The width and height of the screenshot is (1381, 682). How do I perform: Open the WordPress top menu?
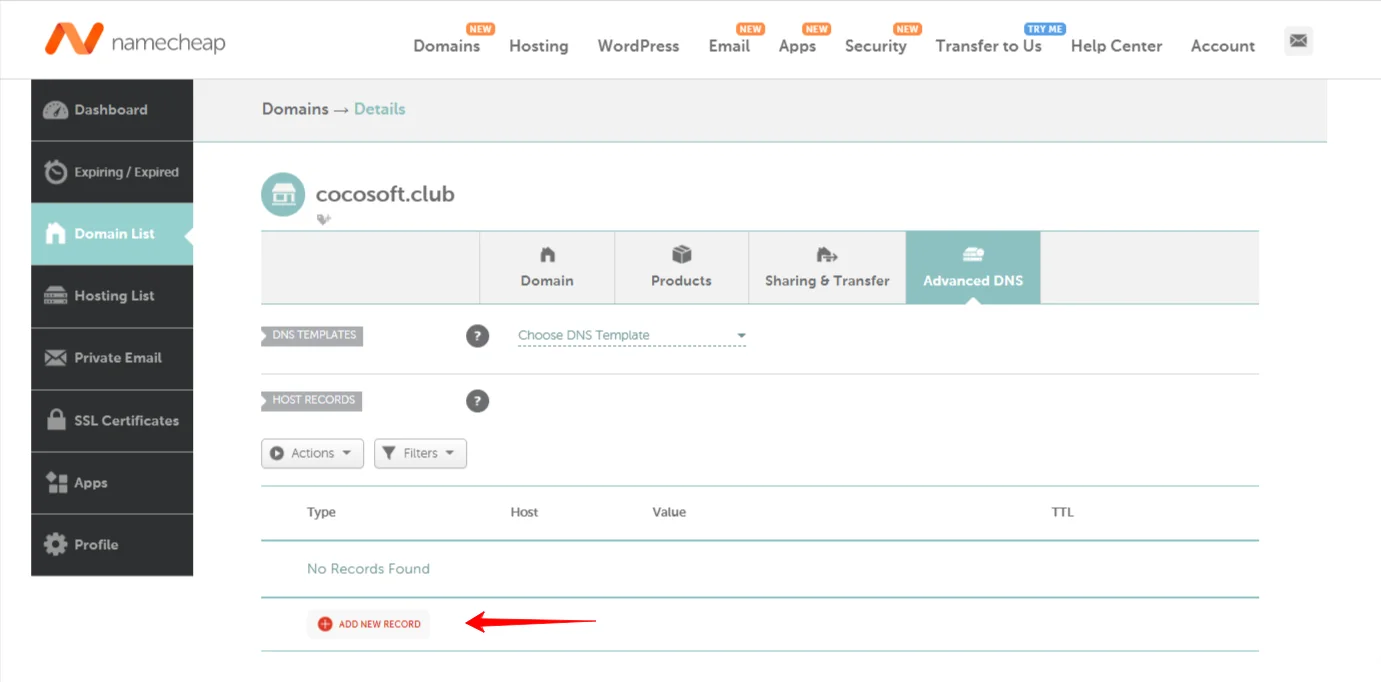(x=638, y=46)
